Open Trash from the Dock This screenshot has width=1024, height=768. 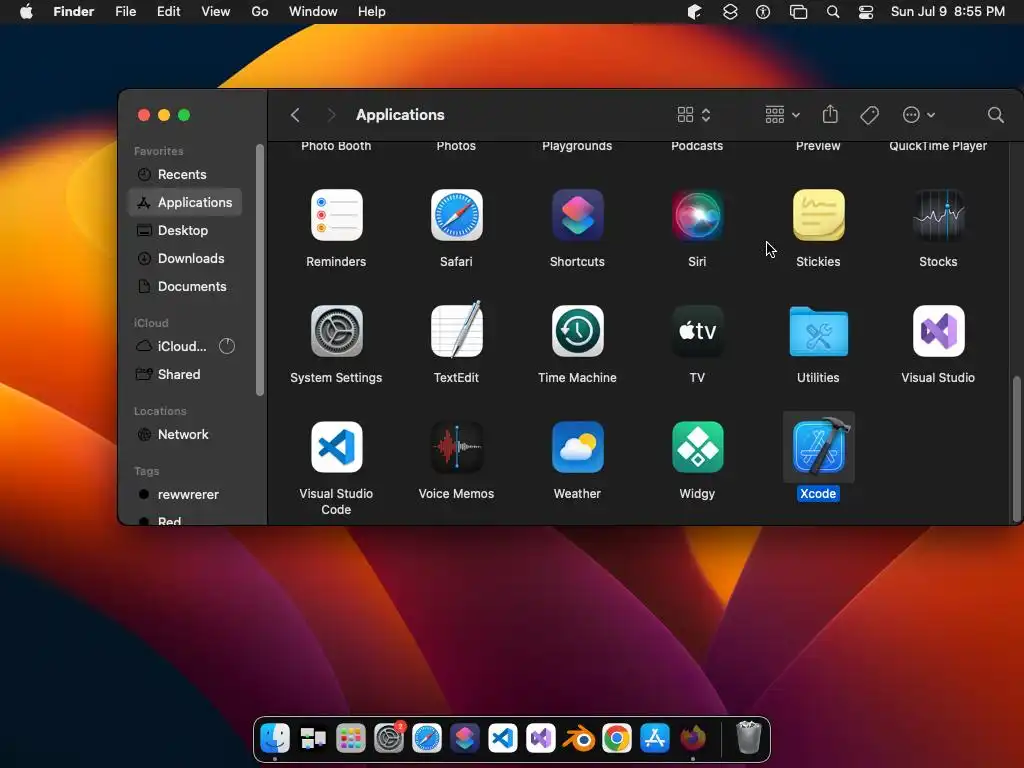pyautogui.click(x=748, y=738)
